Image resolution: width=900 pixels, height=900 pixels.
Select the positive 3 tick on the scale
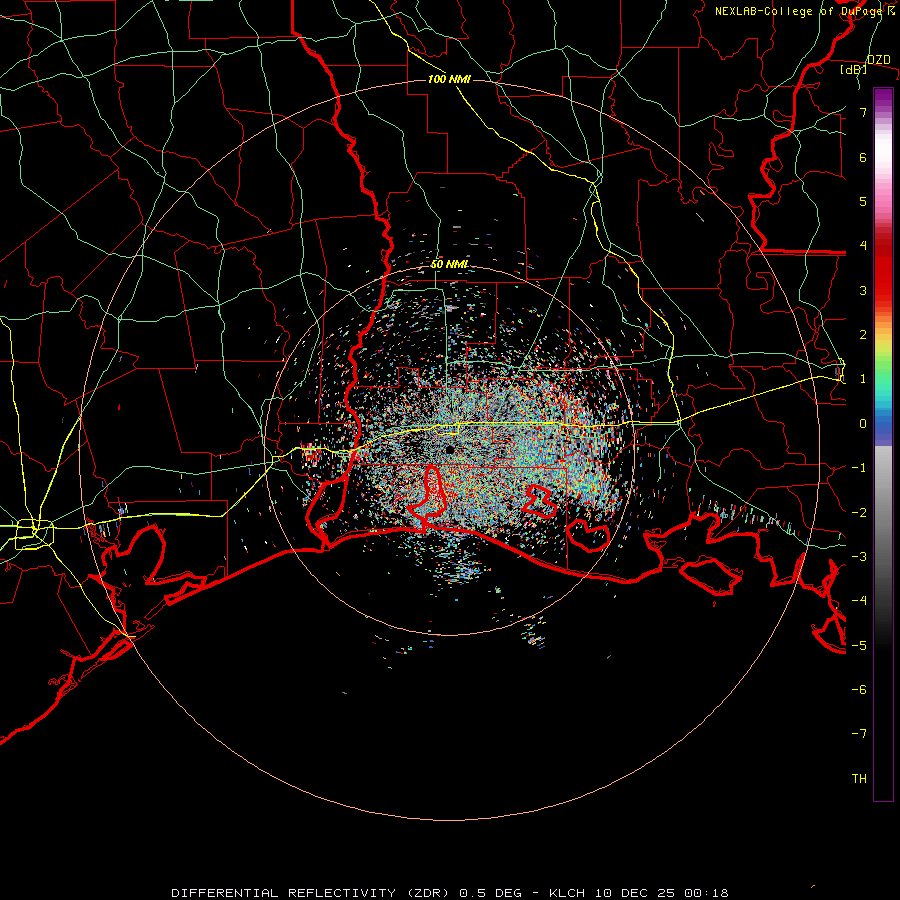pos(863,290)
